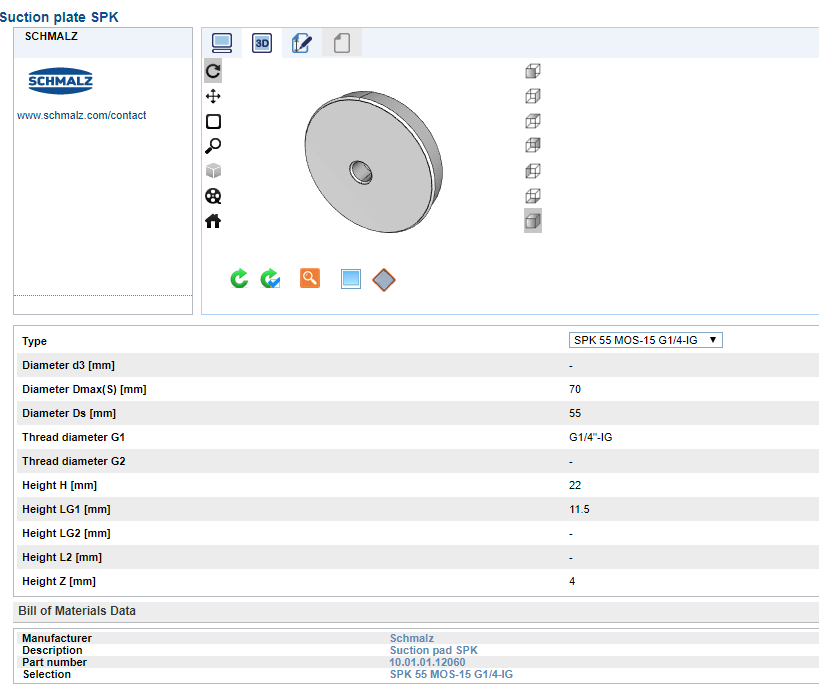Click the Type row label
This screenshot has width=819, height=686.
pyautogui.click(x=34, y=341)
